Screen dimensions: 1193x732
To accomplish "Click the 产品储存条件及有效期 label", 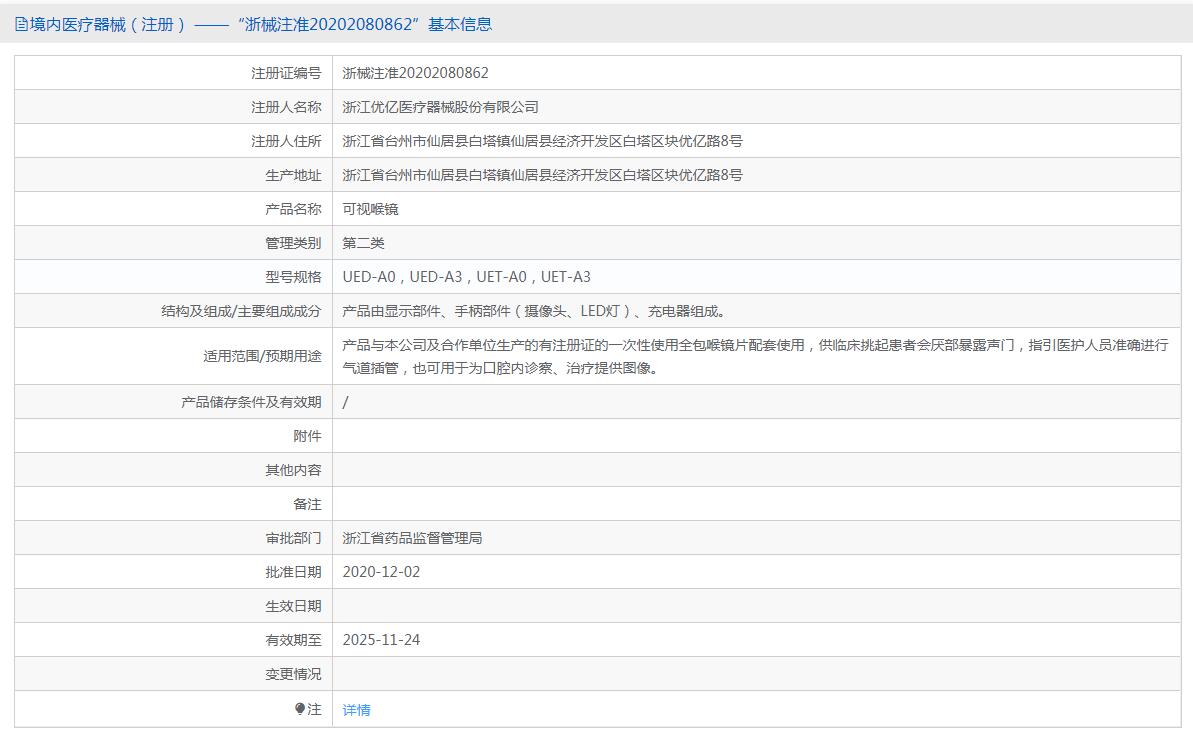I will (x=251, y=402).
